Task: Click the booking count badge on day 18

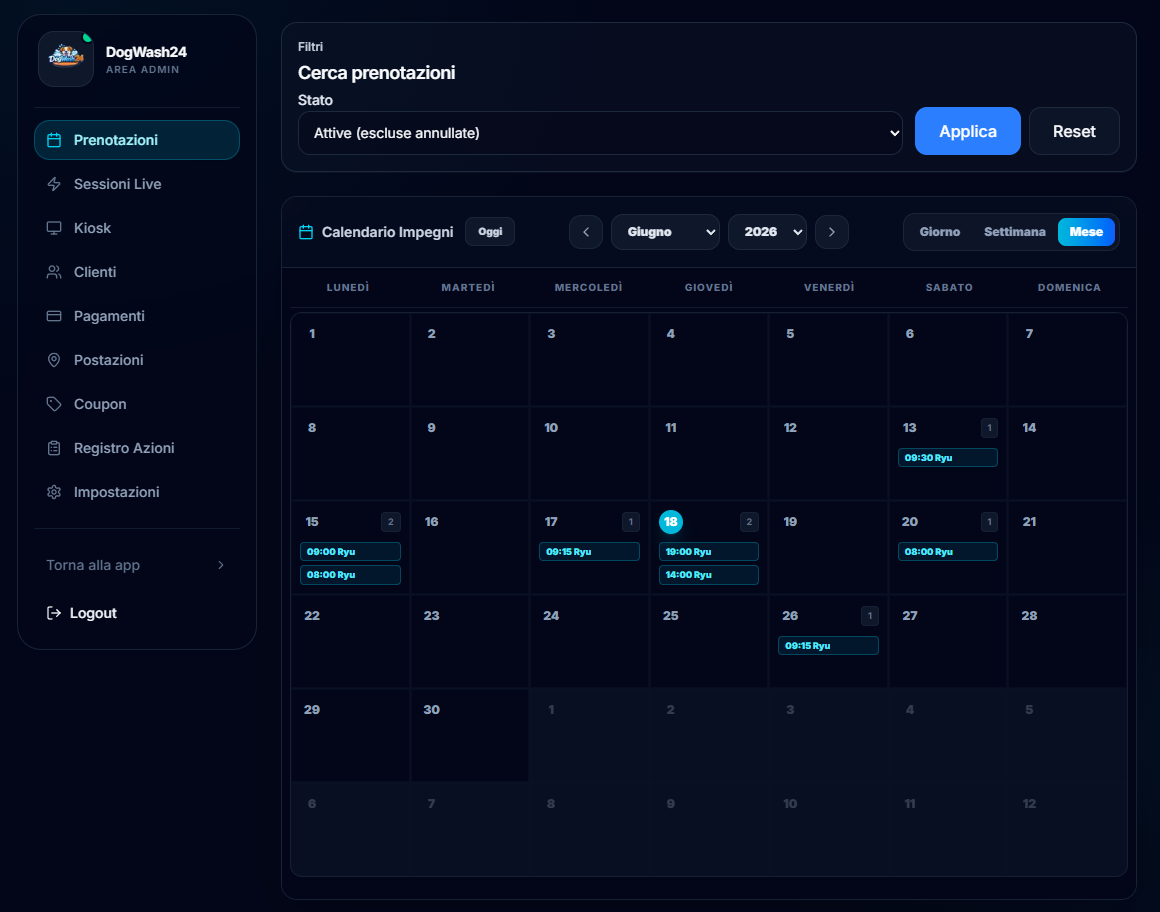Action: [x=749, y=522]
